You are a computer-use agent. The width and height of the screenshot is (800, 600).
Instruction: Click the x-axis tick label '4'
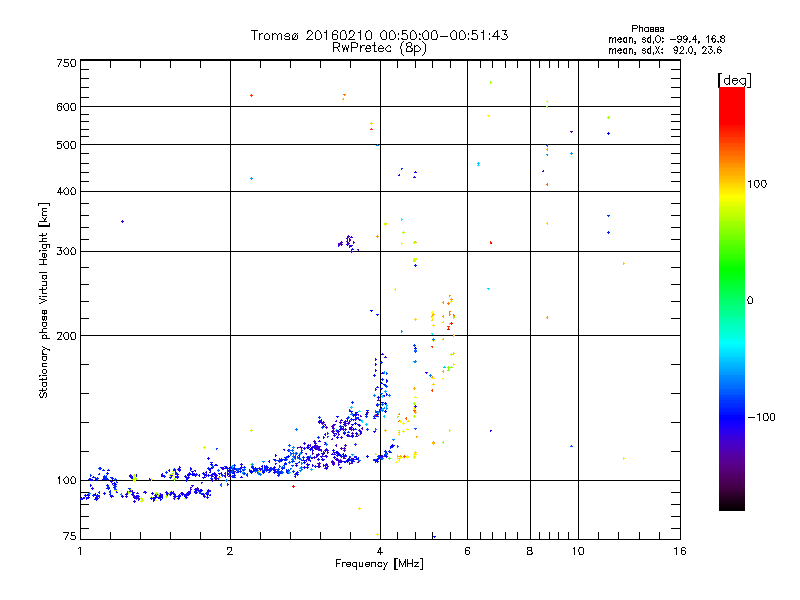point(380,551)
